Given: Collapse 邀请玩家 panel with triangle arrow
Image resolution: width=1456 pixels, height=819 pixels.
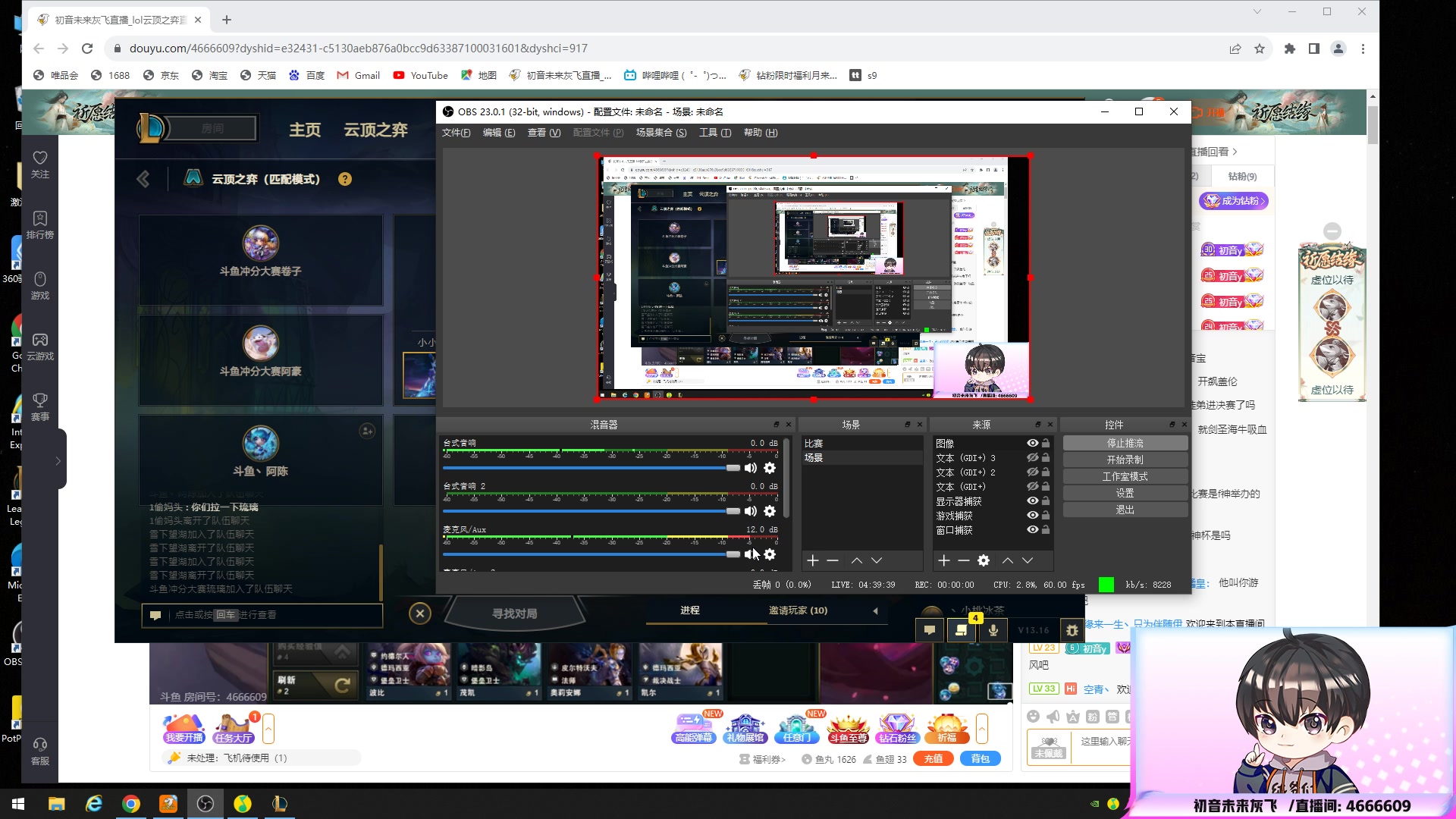Looking at the screenshot, I should 875,610.
